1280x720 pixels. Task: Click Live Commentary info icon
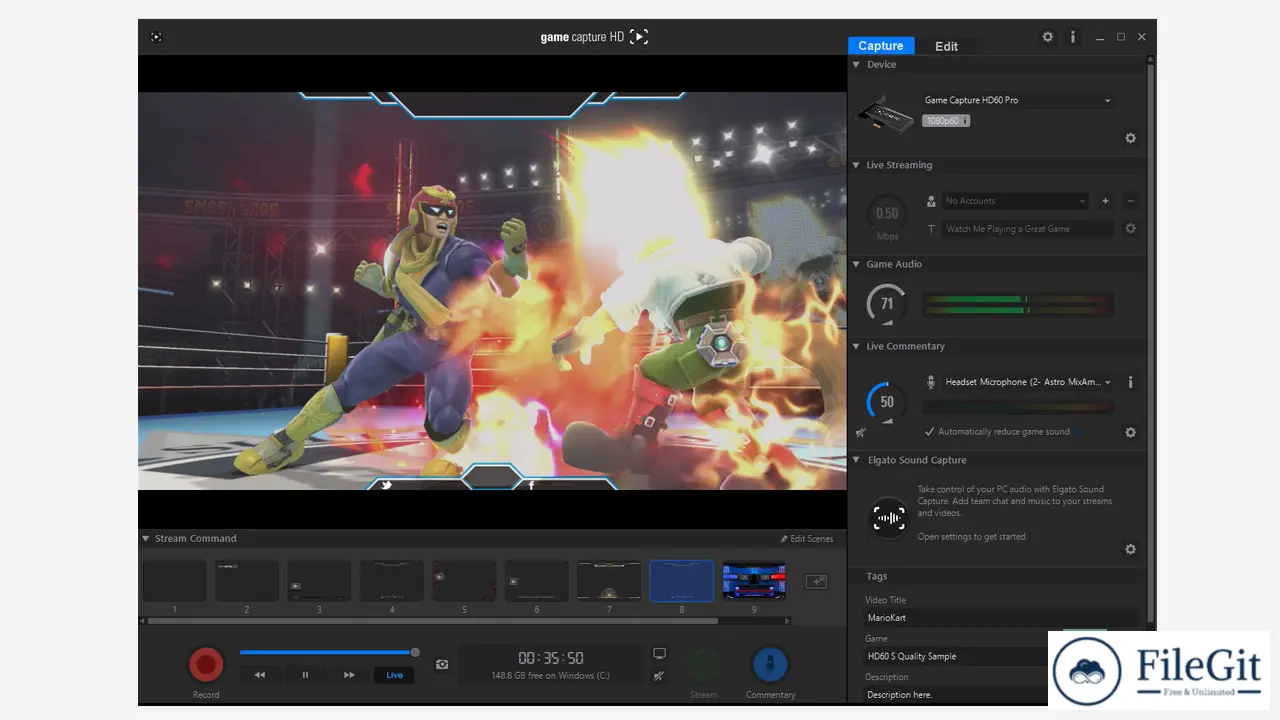1131,382
